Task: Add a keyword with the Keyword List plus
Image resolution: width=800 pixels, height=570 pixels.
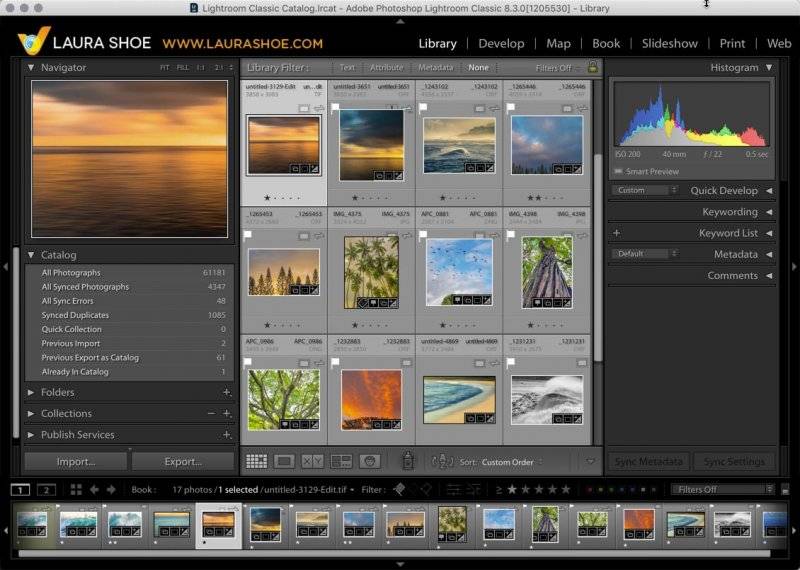Action: [x=616, y=233]
